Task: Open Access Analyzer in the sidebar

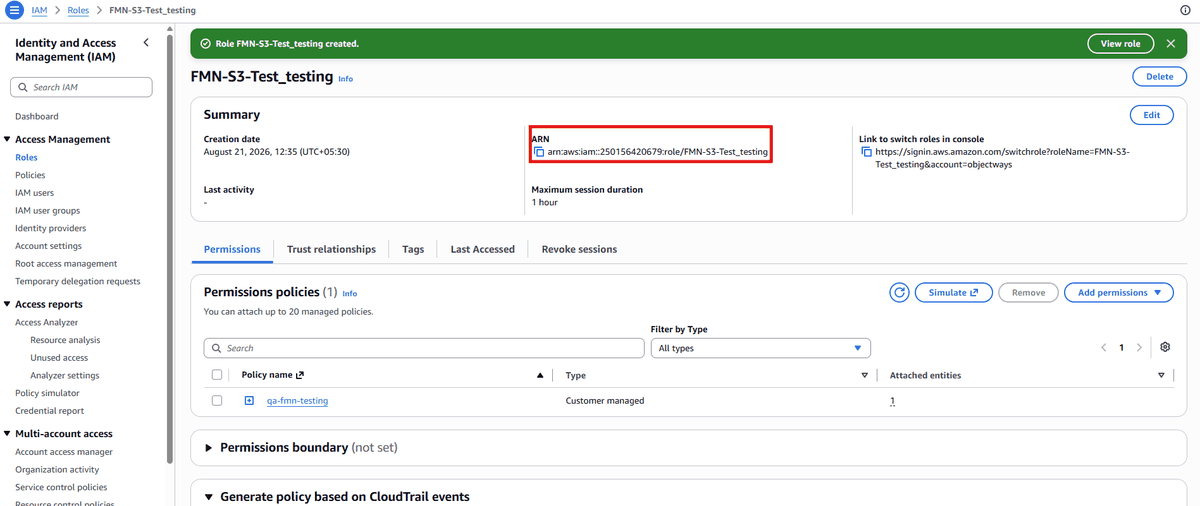Action: 46,322
